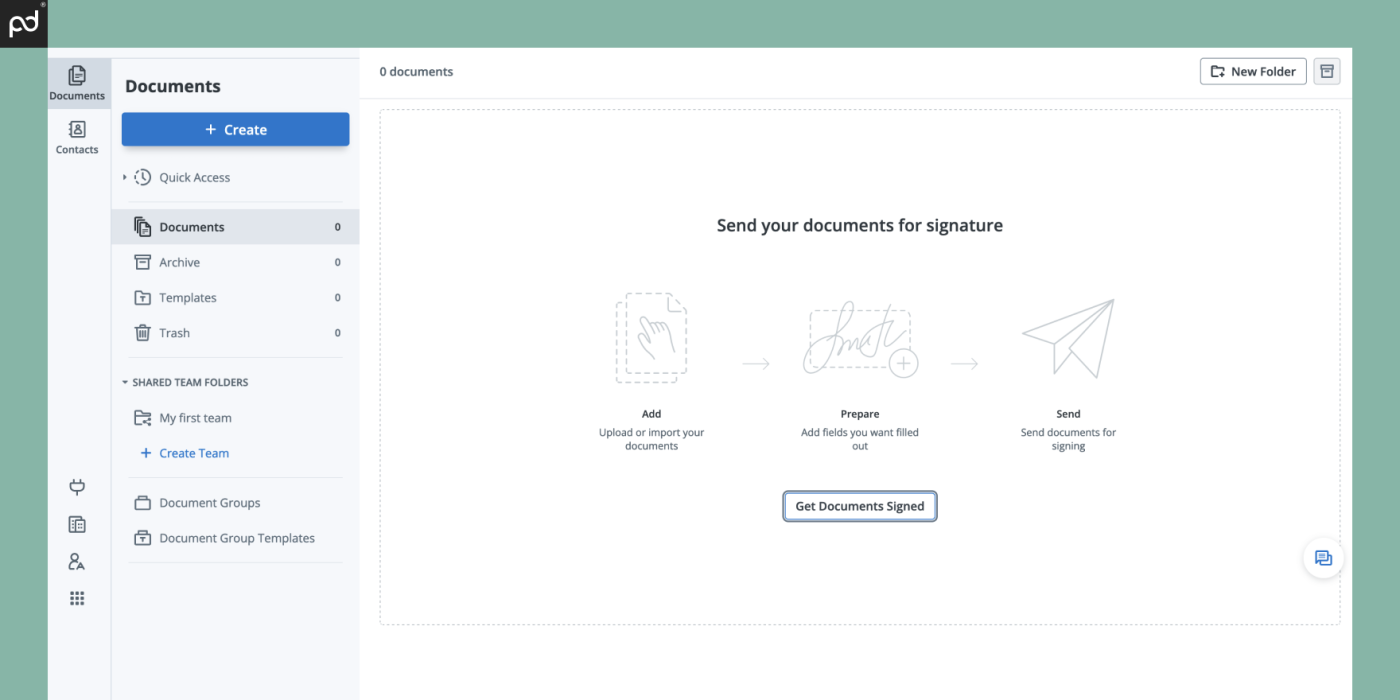Open the Archive folder from the sidebar
This screenshot has width=1400, height=700.
click(x=180, y=262)
